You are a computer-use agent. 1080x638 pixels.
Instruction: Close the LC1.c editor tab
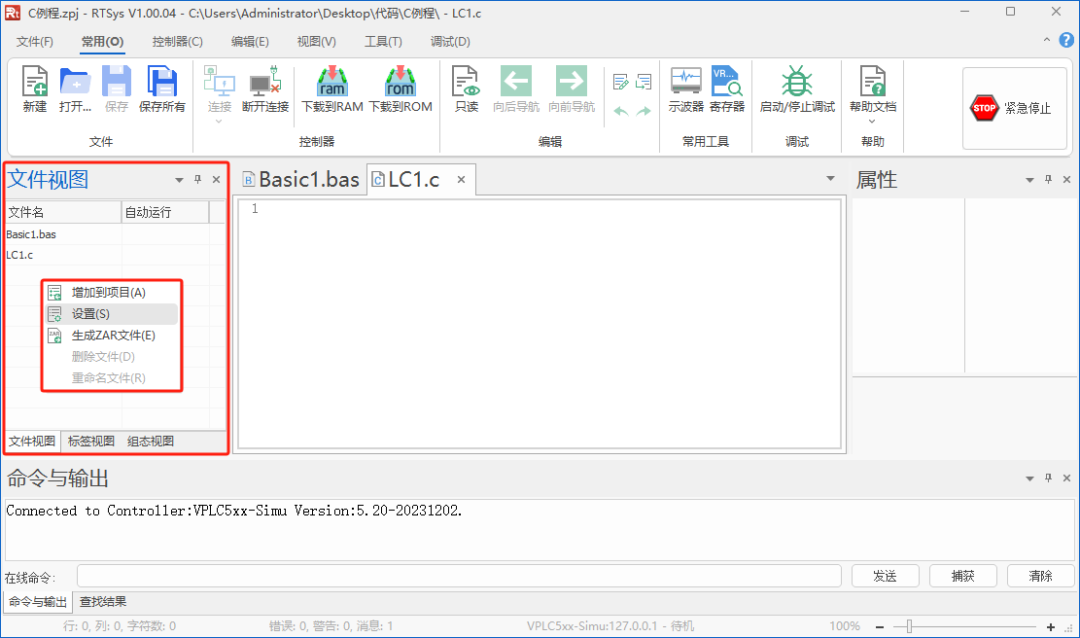461,179
